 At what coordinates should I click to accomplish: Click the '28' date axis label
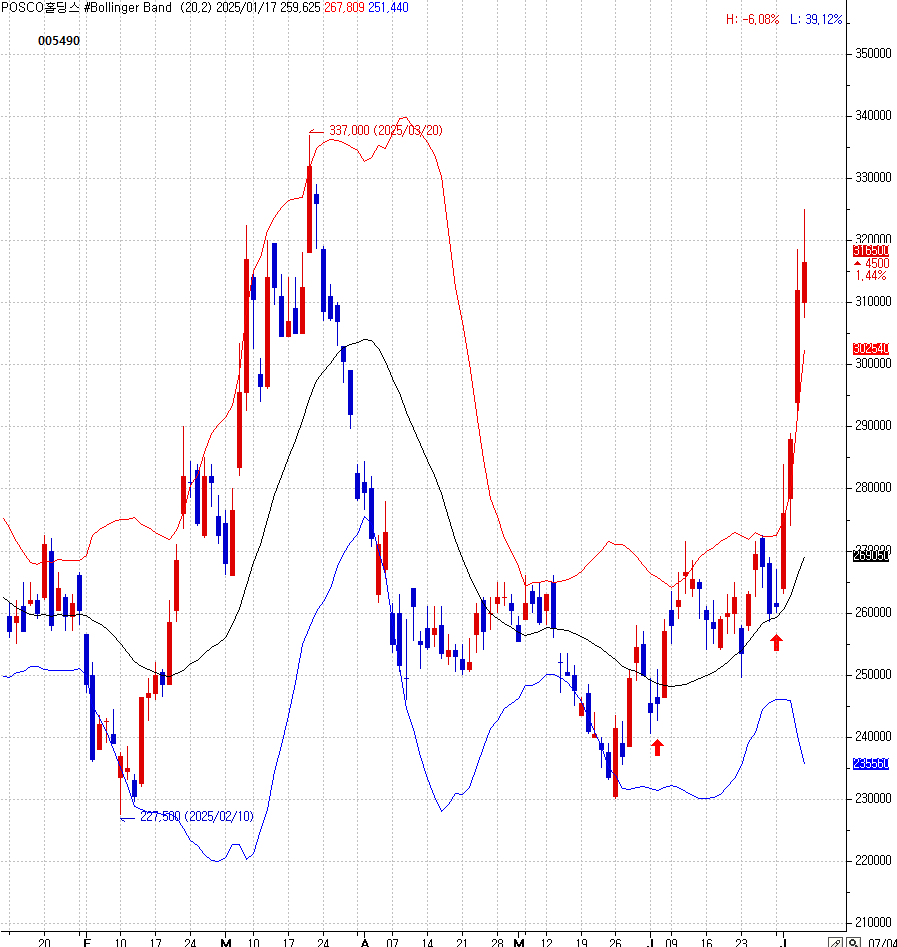tap(497, 942)
